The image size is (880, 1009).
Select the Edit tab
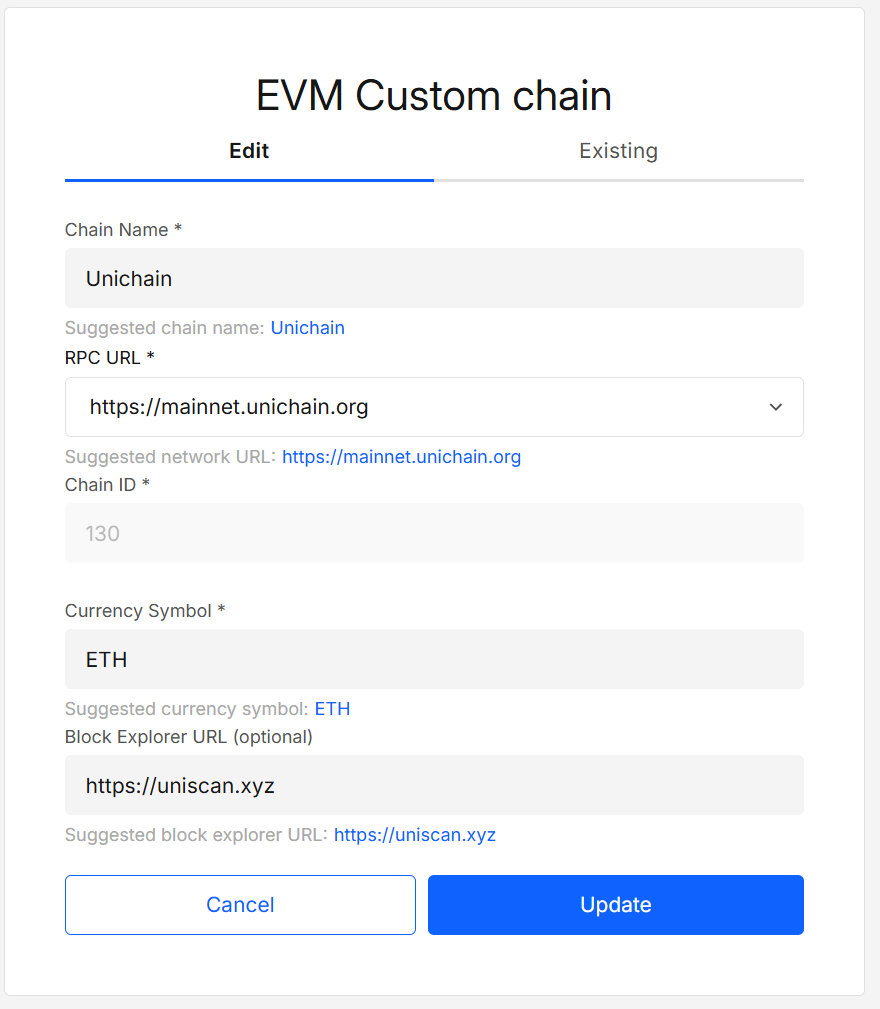pos(248,151)
